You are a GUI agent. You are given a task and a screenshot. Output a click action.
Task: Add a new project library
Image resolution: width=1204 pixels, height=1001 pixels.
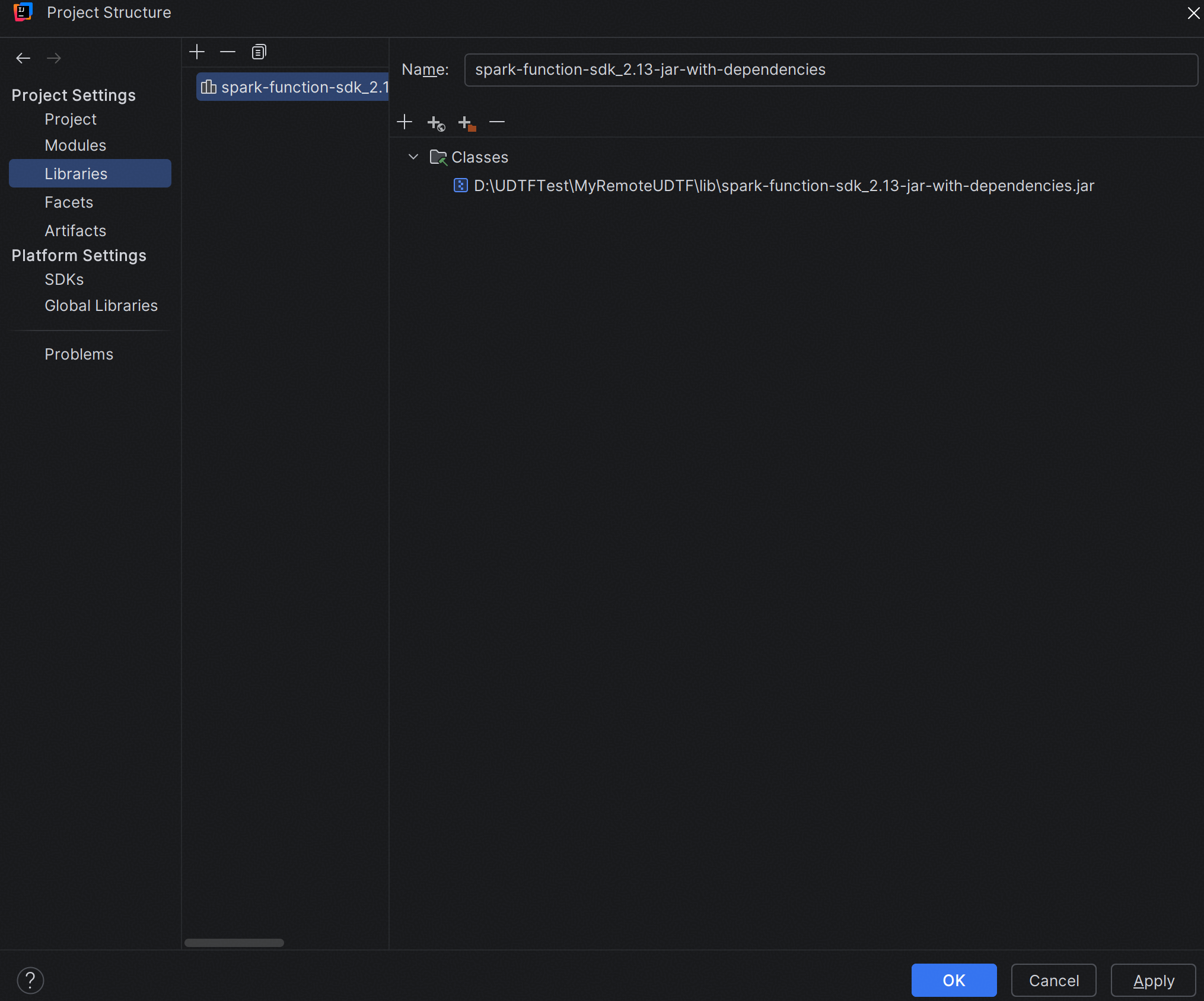(x=197, y=52)
